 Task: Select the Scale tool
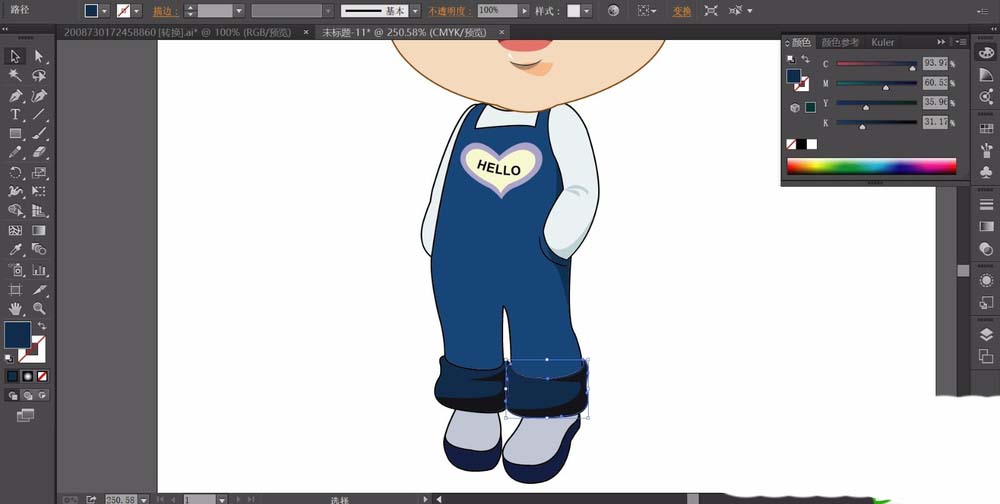39,172
